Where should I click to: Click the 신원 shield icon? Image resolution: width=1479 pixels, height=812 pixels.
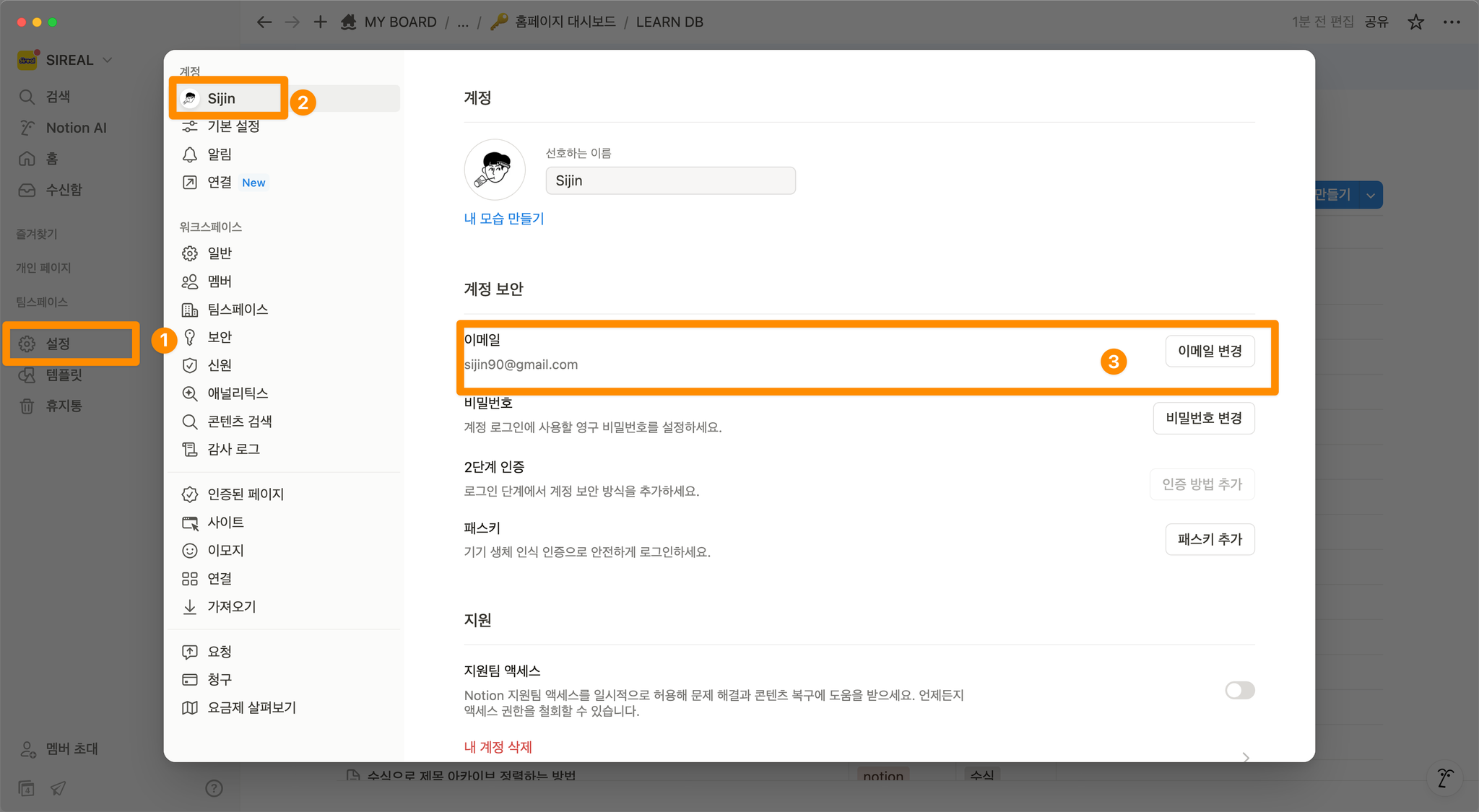[189, 365]
